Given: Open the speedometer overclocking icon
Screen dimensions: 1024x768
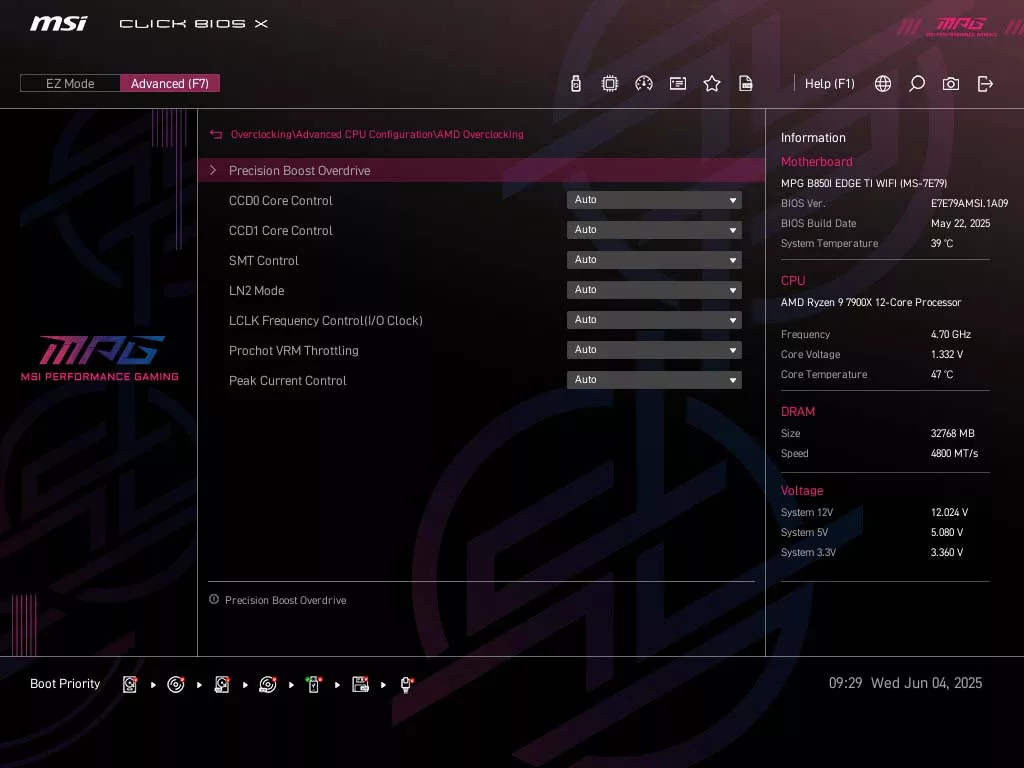Looking at the screenshot, I should tap(644, 84).
